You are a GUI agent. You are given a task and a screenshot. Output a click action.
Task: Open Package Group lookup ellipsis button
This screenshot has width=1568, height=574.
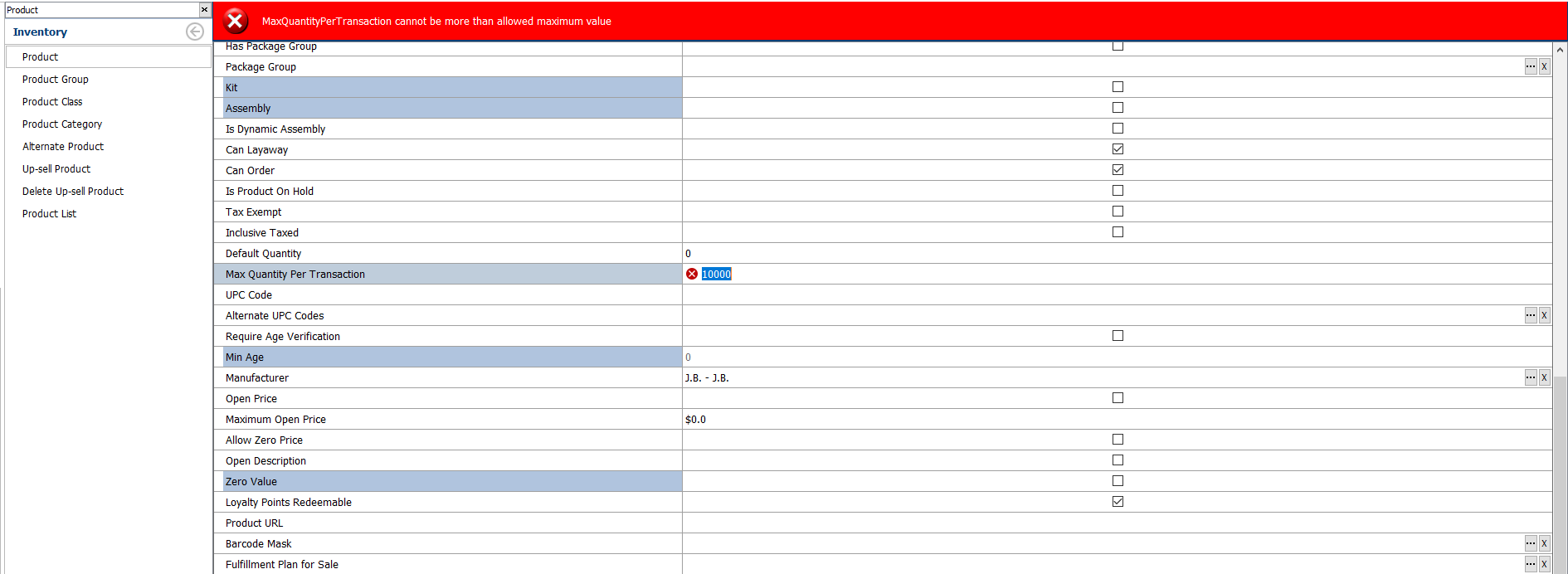click(x=1531, y=66)
